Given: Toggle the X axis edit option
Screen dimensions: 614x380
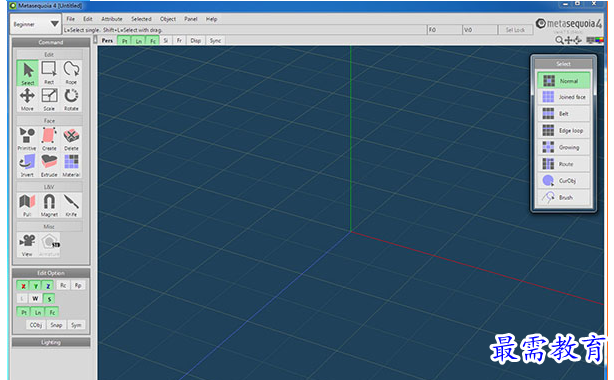Looking at the screenshot, I should 23,286.
